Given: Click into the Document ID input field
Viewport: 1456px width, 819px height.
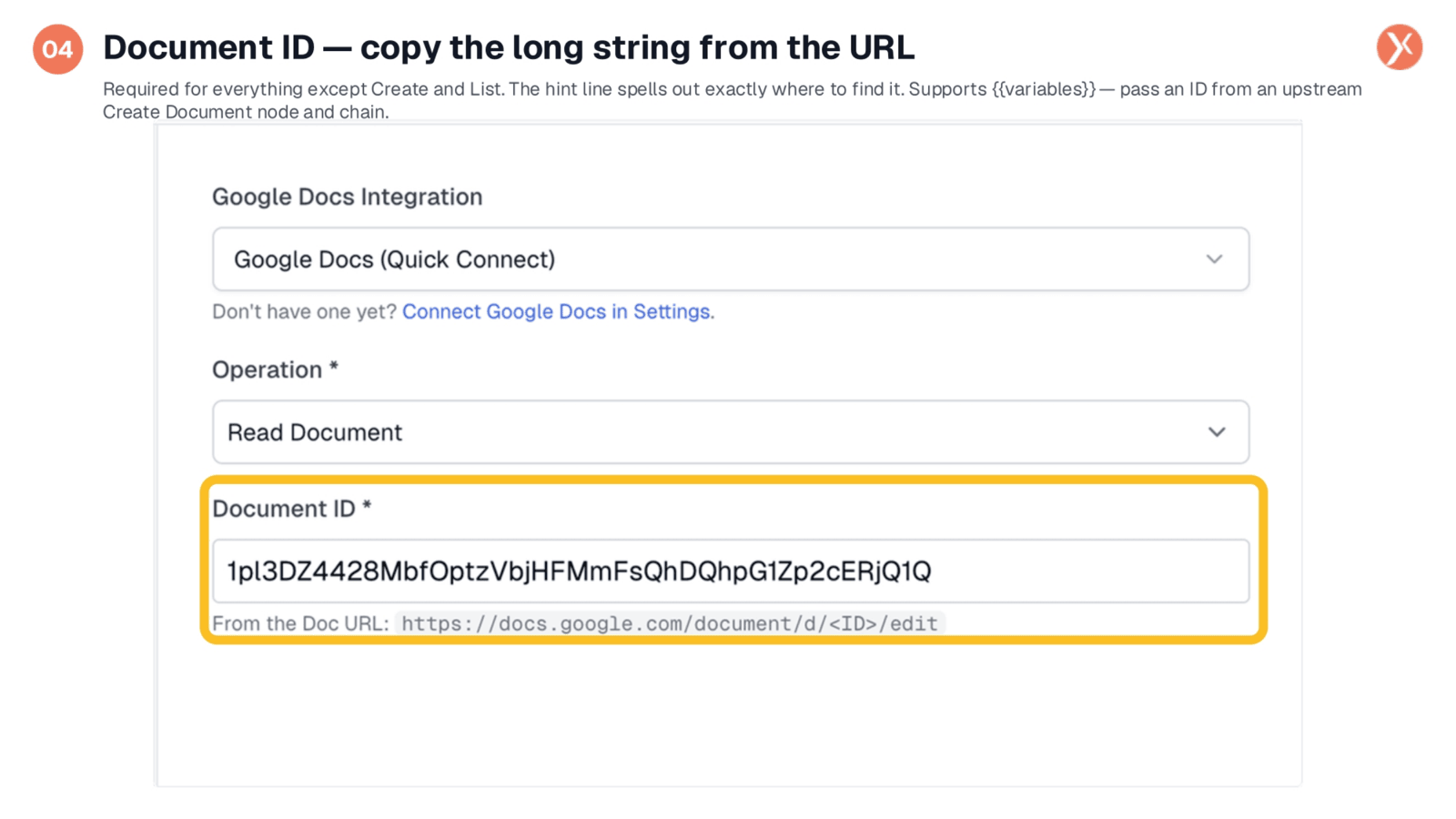Looking at the screenshot, I should 731,571.
